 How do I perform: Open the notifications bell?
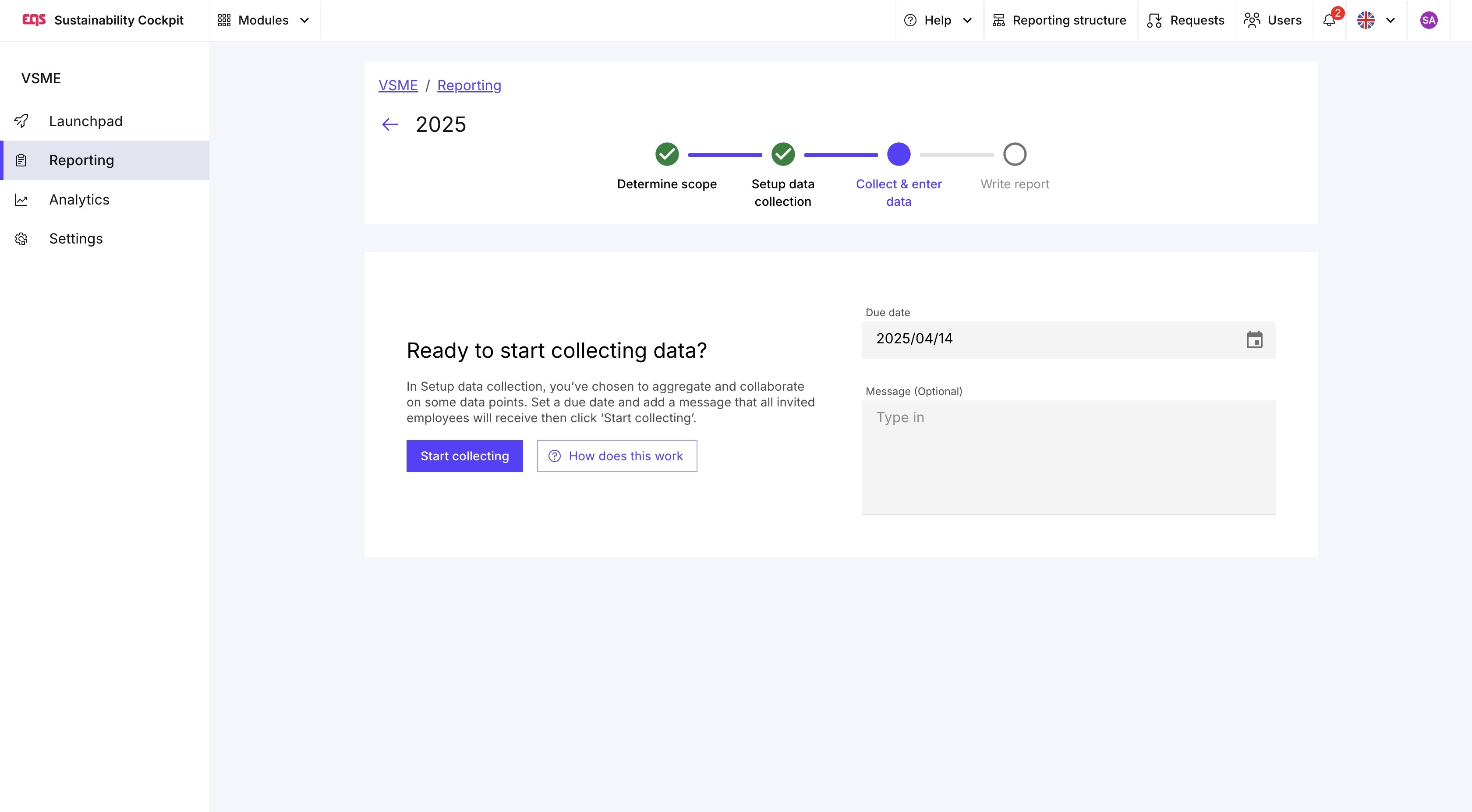1329,21
